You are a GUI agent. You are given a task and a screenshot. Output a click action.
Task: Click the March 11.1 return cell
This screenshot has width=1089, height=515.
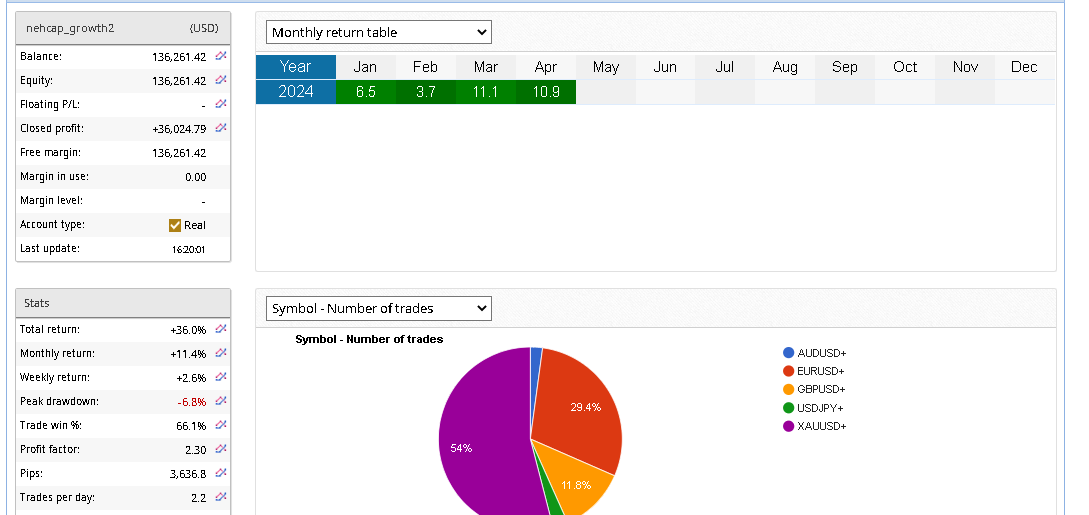tap(486, 92)
